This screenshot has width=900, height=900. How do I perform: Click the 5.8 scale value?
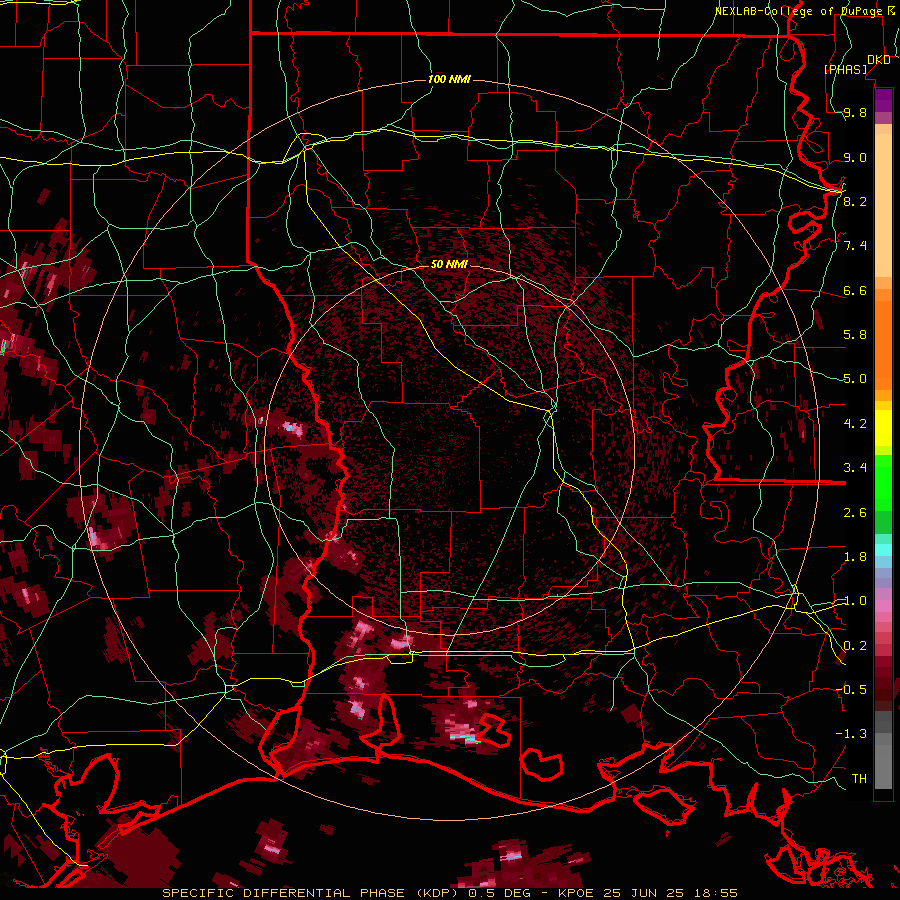tap(855, 335)
